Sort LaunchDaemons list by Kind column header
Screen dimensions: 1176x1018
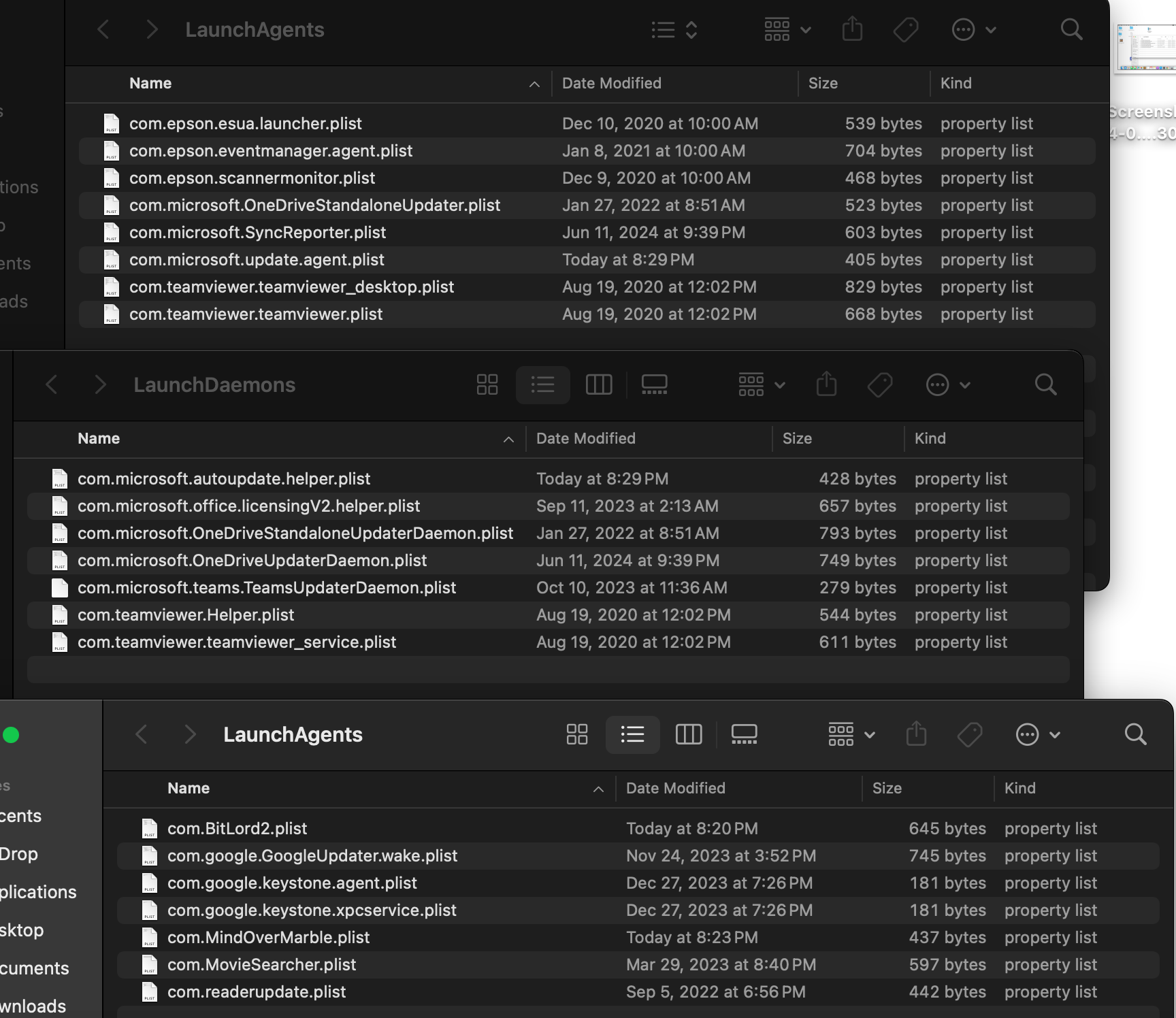(930, 438)
